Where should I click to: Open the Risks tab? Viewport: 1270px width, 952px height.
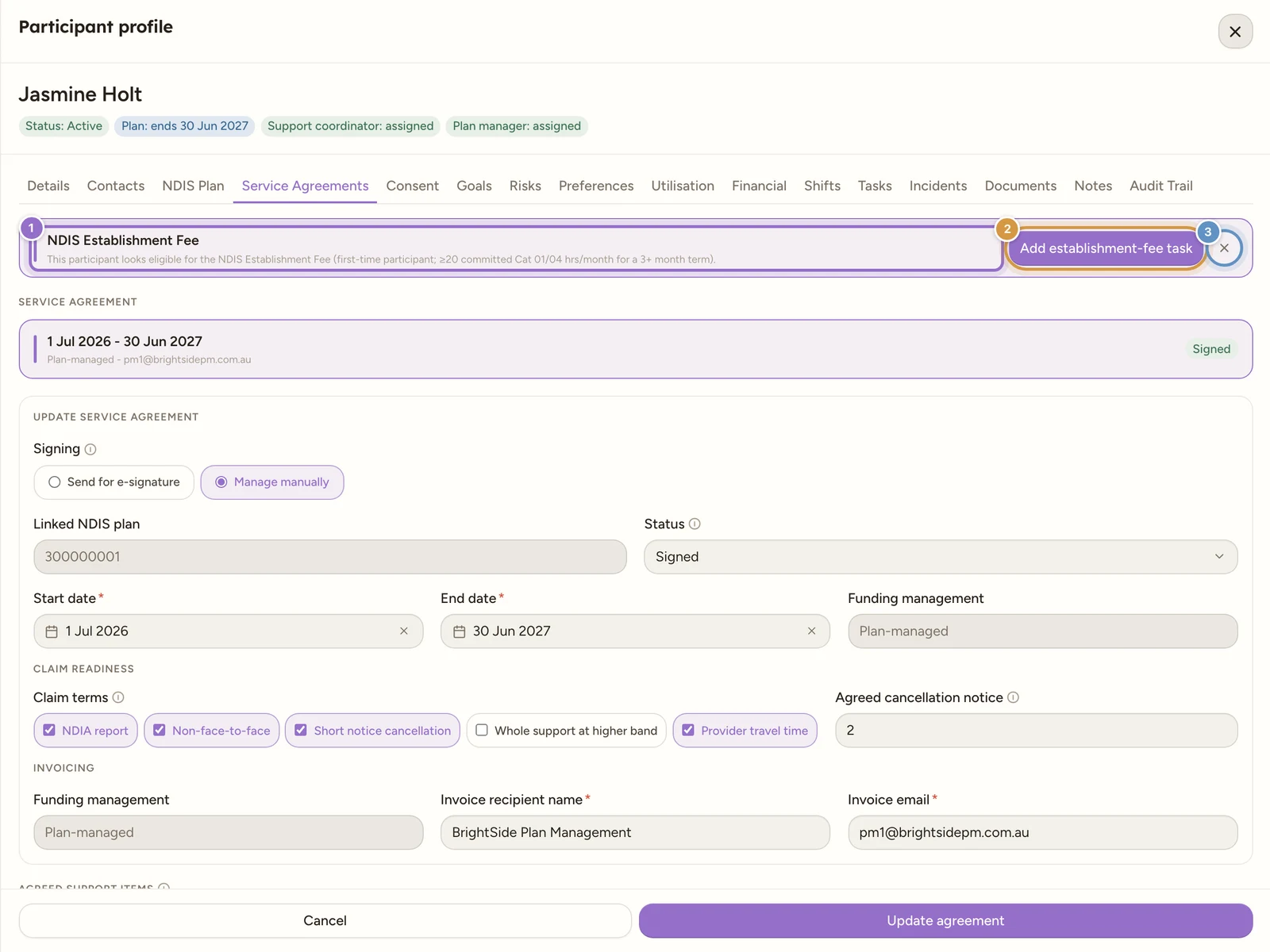[x=525, y=186]
